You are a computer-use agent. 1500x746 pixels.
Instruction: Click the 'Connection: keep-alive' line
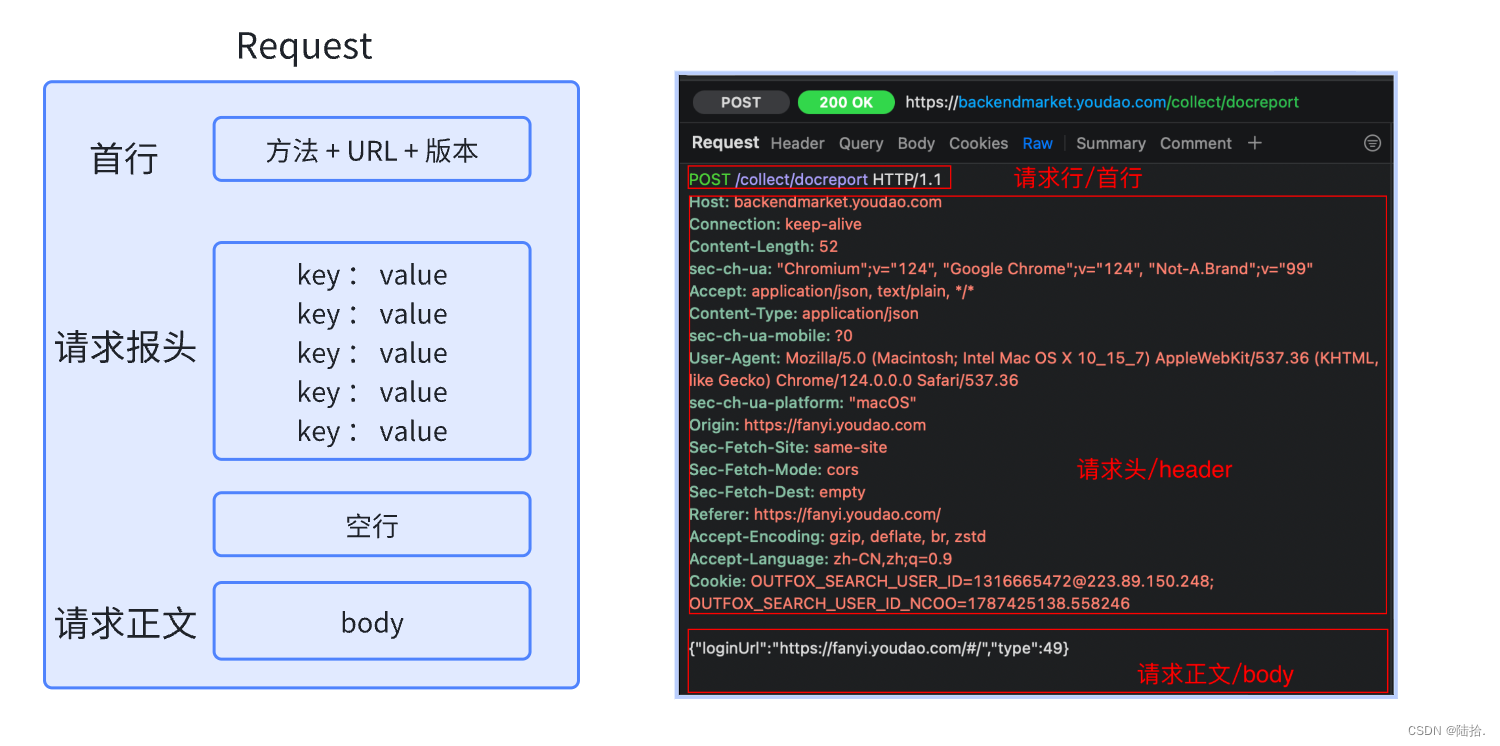(x=775, y=224)
